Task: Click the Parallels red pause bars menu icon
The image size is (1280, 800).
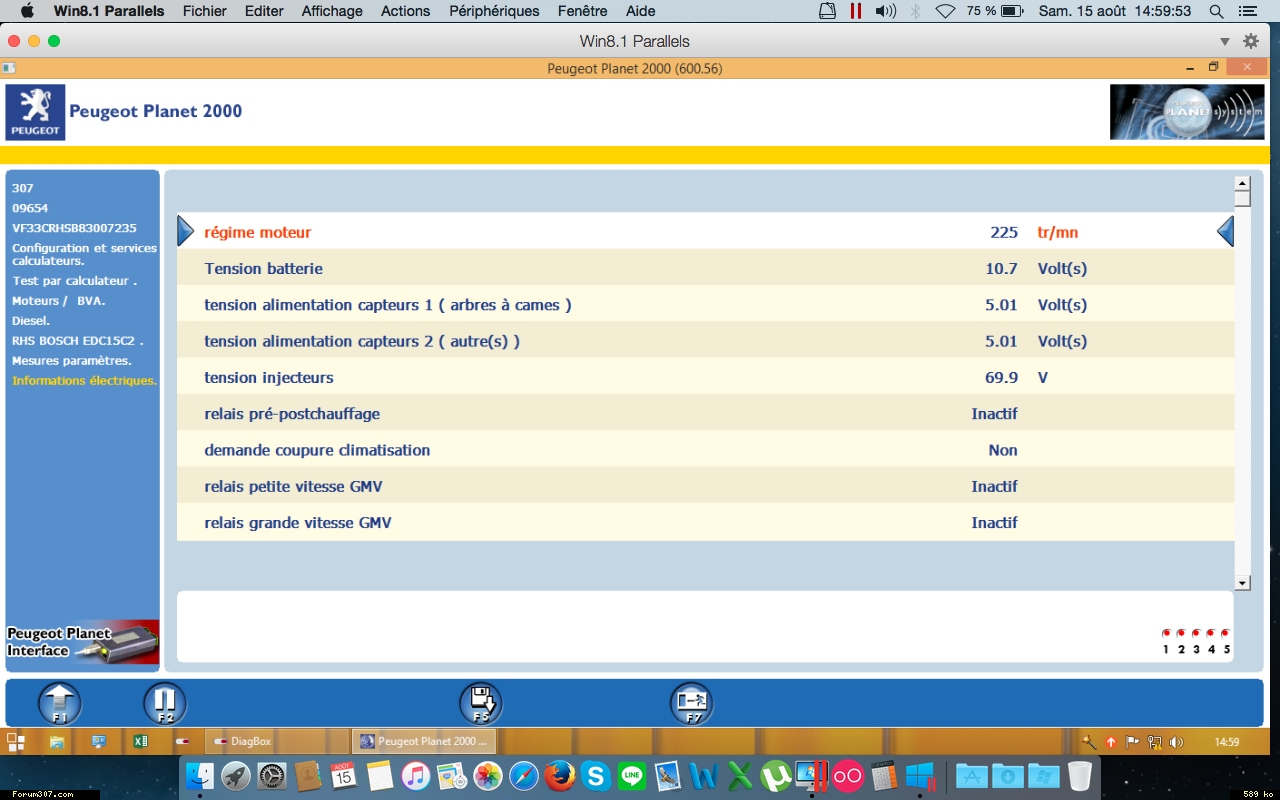Action: coord(856,11)
